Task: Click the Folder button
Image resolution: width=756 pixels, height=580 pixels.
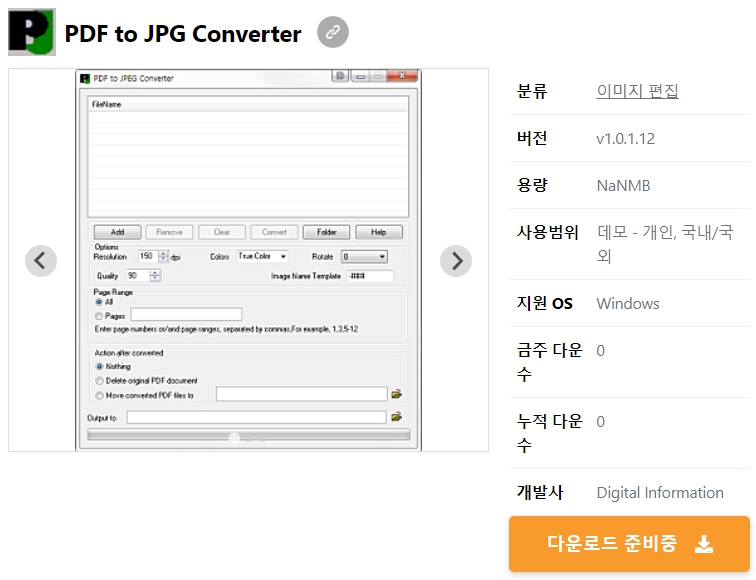Action: 326,232
